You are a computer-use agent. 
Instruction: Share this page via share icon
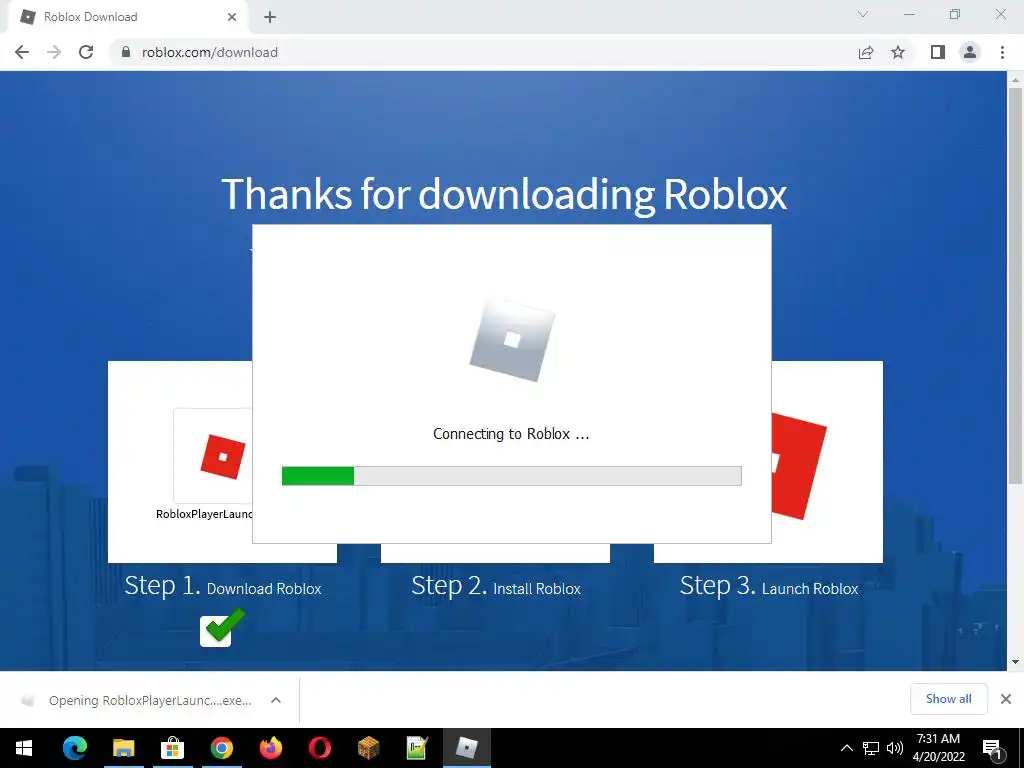point(866,52)
